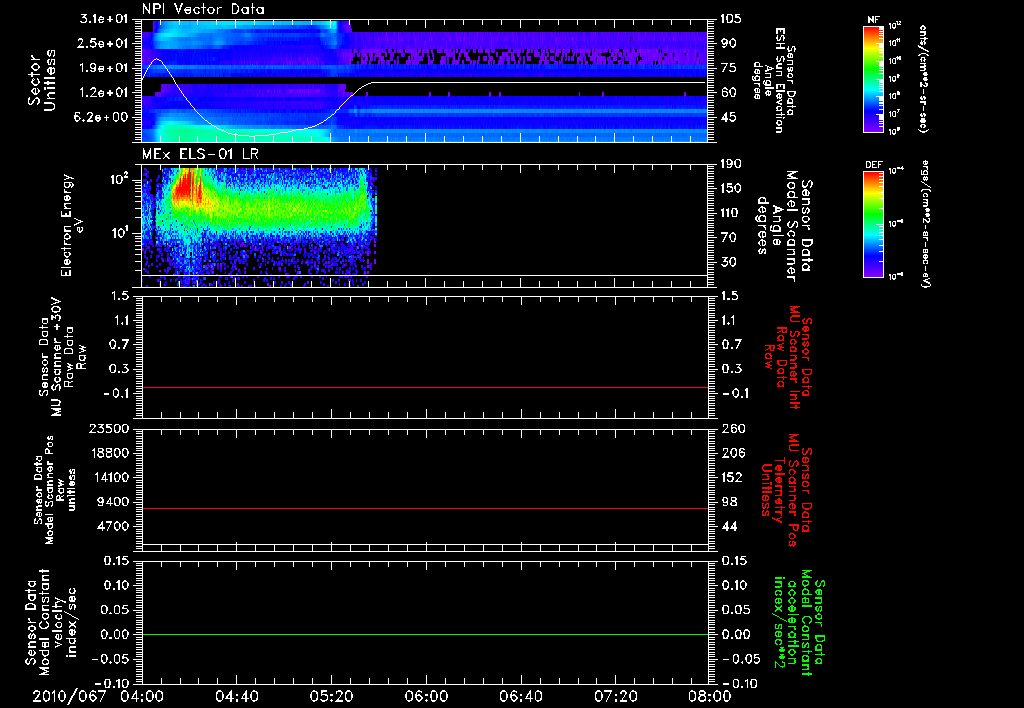The width and height of the screenshot is (1024, 708).
Task: Click the "1.9e+01" sector tick value
Action: point(103,68)
